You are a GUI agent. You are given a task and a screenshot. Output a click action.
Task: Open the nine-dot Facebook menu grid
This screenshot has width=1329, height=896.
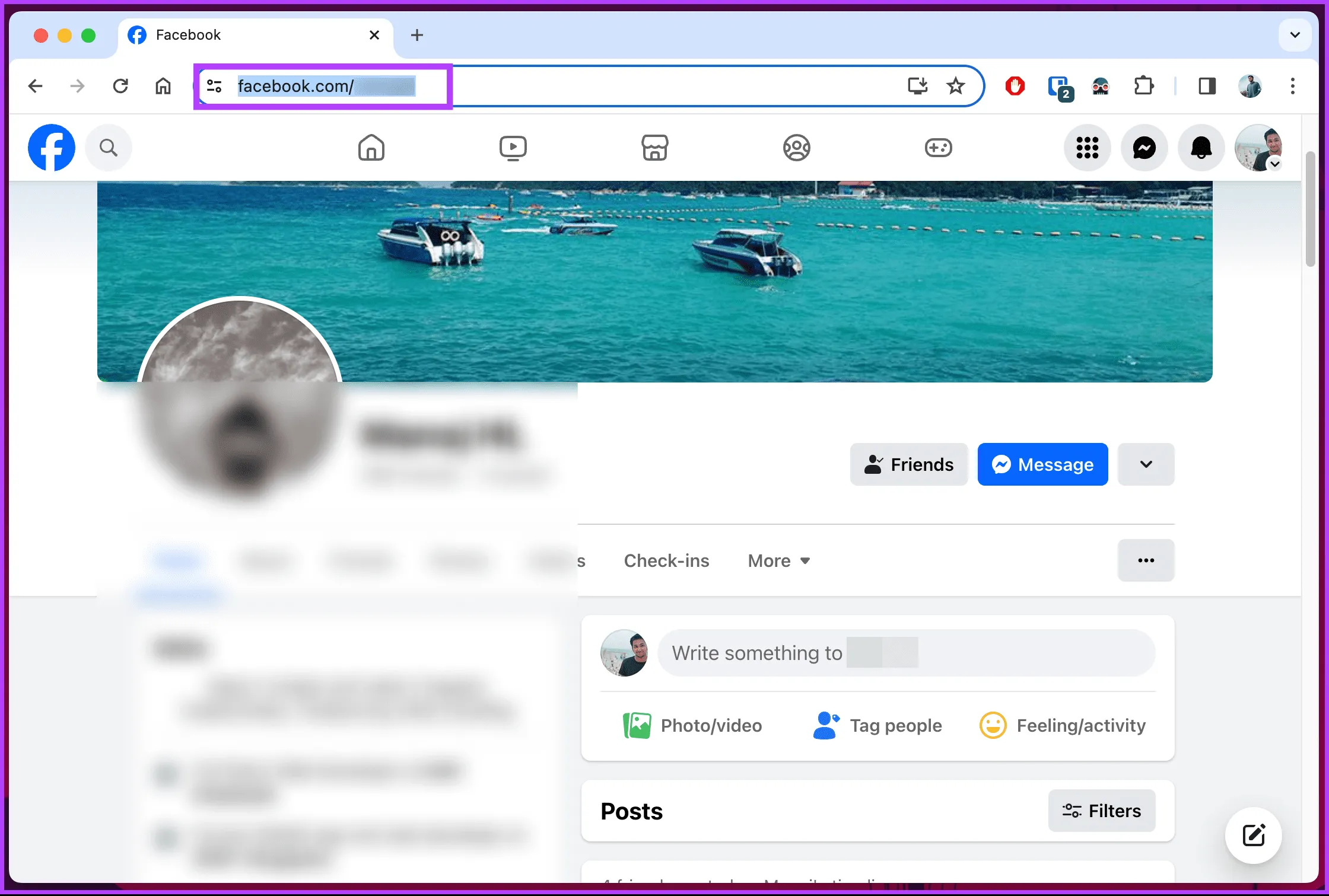coord(1087,148)
